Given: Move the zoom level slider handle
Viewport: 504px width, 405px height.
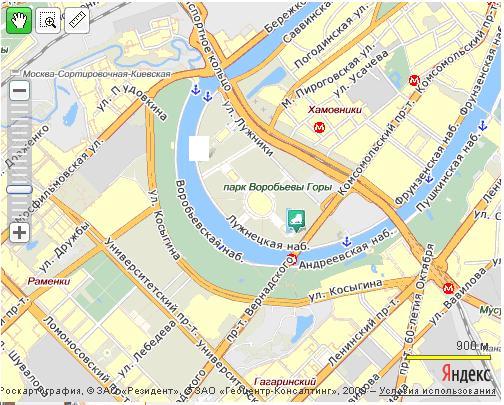Looking at the screenshot, I should click(20, 190).
